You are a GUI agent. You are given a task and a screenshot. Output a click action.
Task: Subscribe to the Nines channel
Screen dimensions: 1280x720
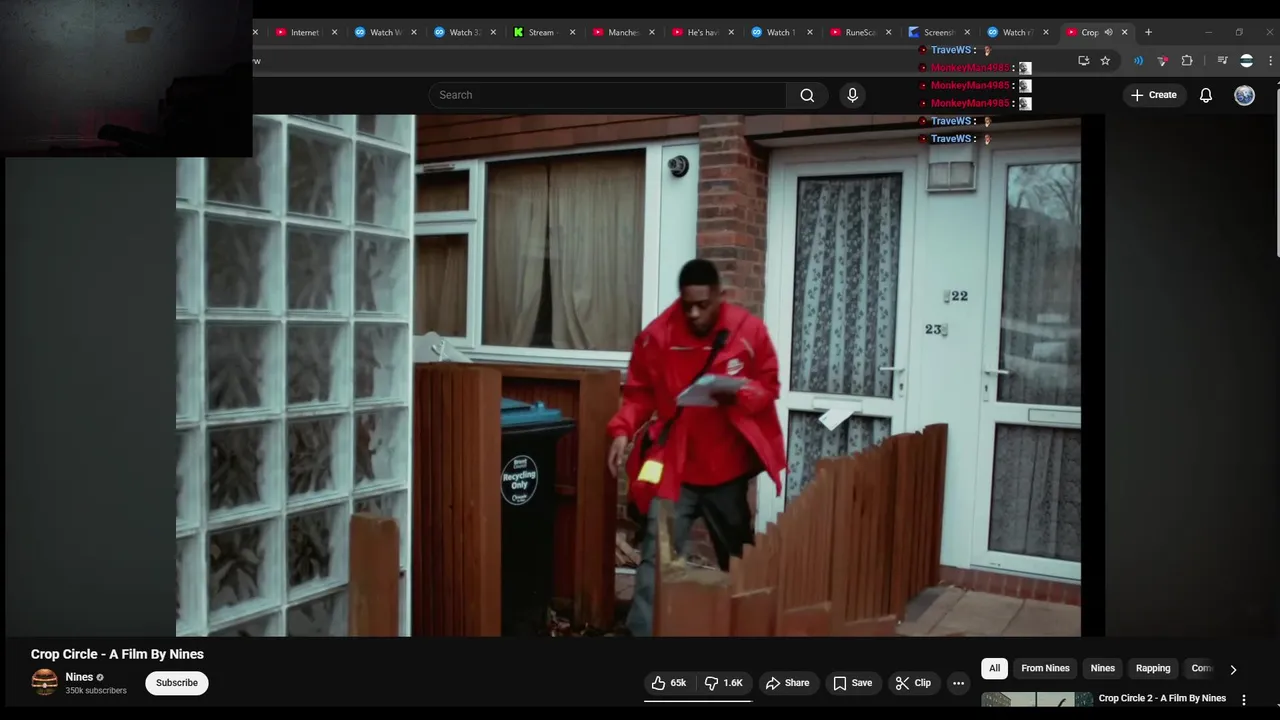[177, 683]
